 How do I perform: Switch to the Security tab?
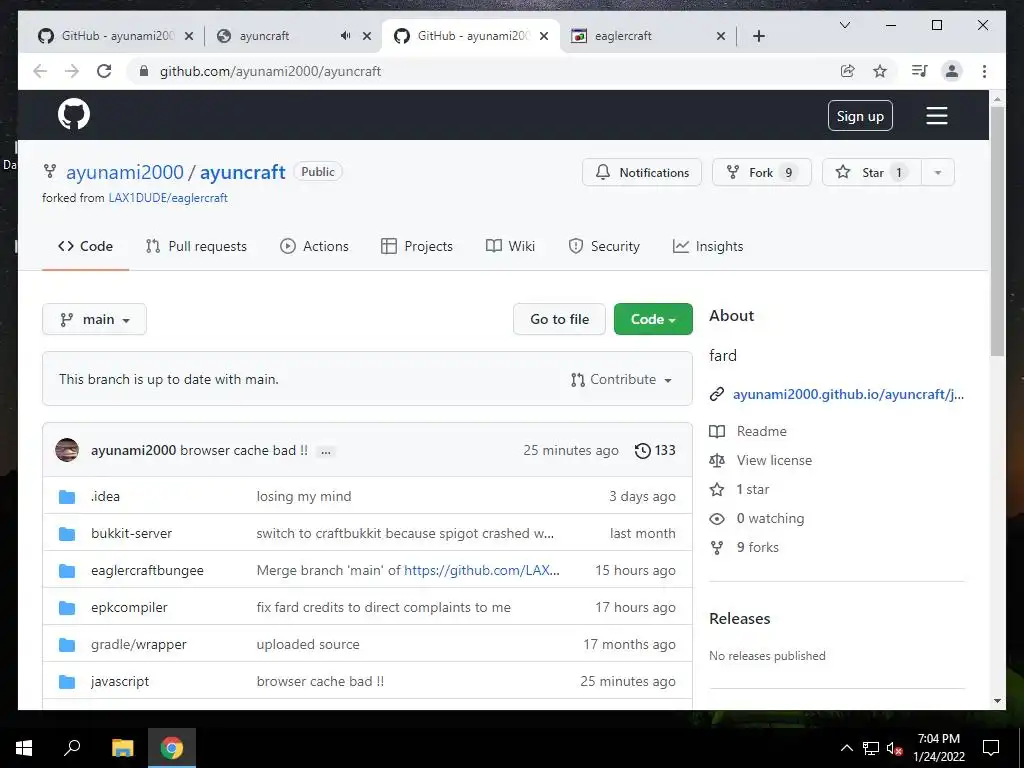coord(604,246)
